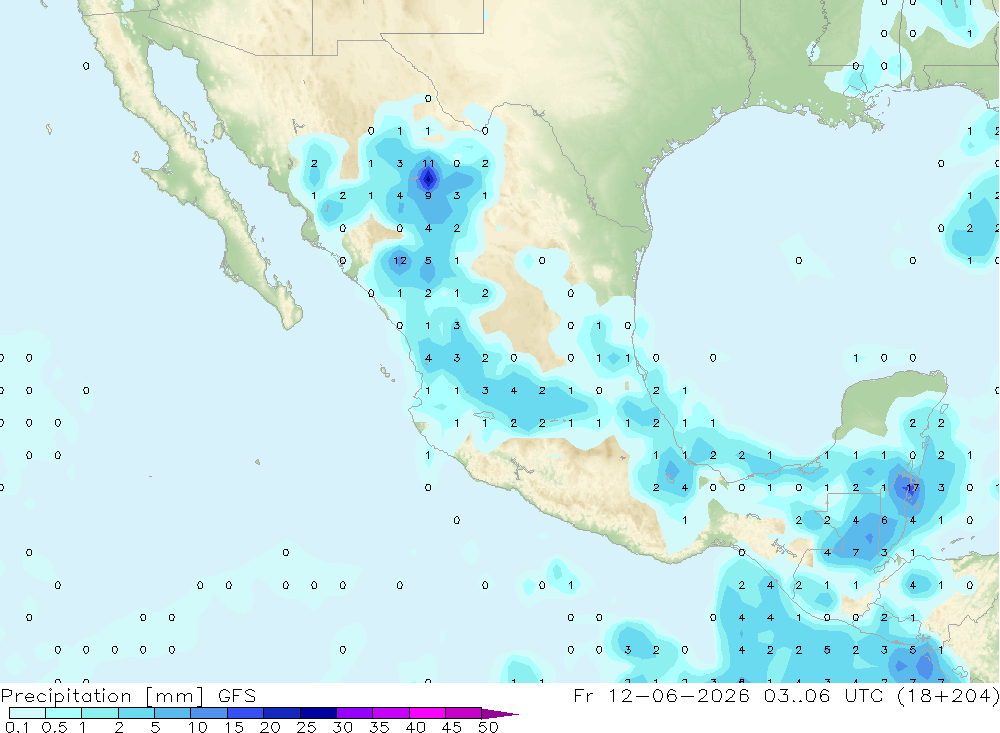Click the arrow tip above 50 in the legend

pyautogui.click(x=501, y=713)
